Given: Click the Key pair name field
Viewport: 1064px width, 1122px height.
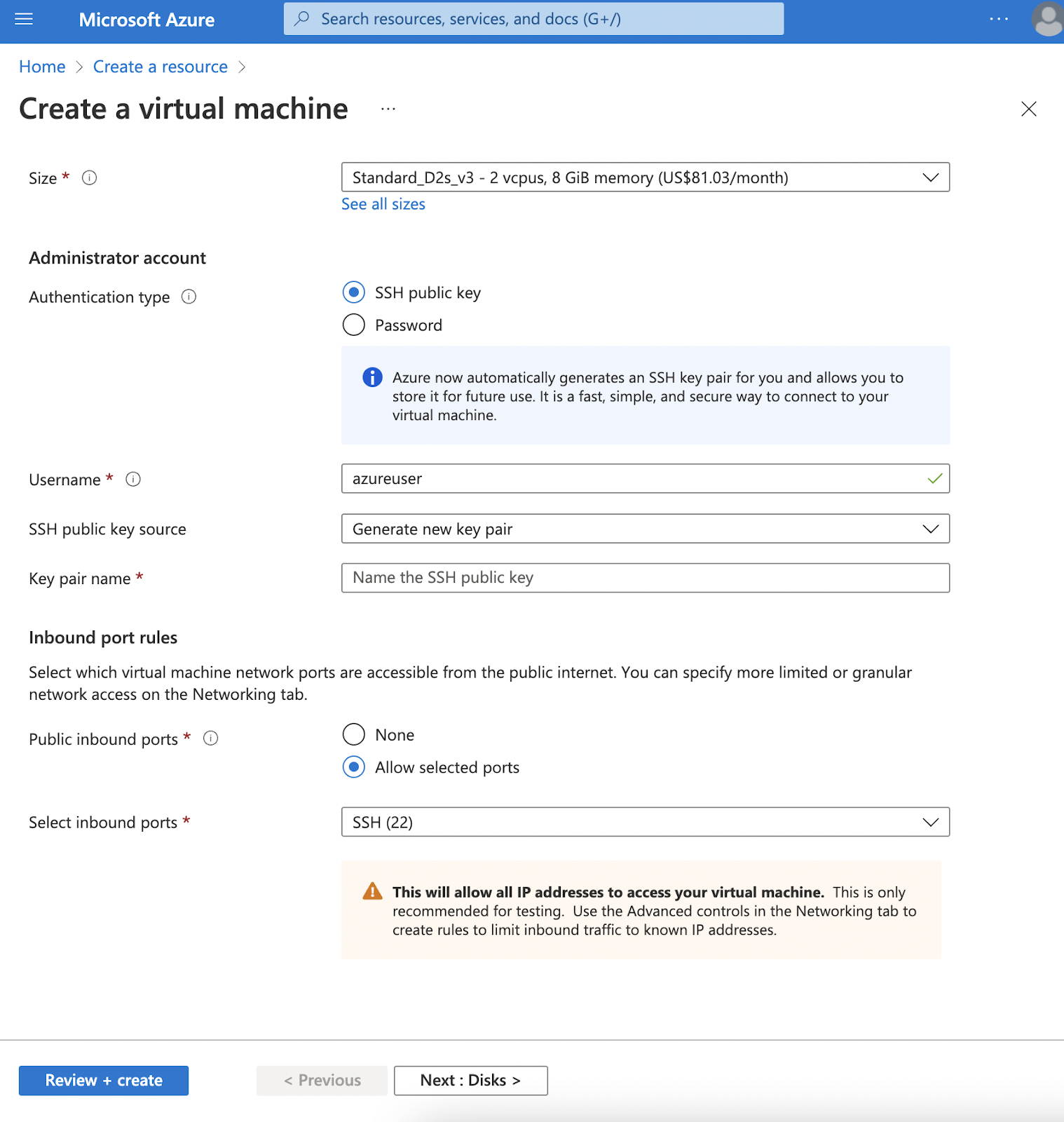Looking at the screenshot, I should pos(645,578).
